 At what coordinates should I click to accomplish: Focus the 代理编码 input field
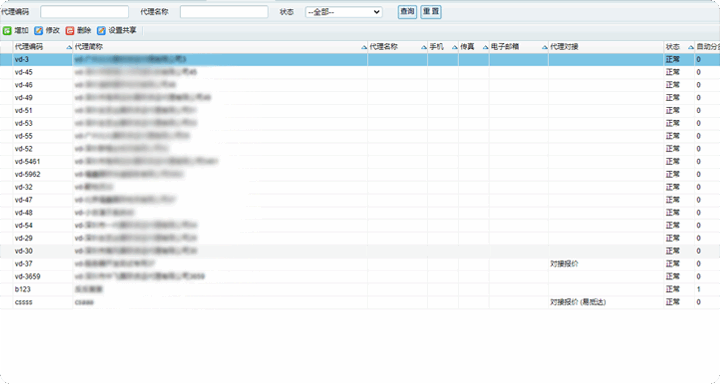[84, 12]
